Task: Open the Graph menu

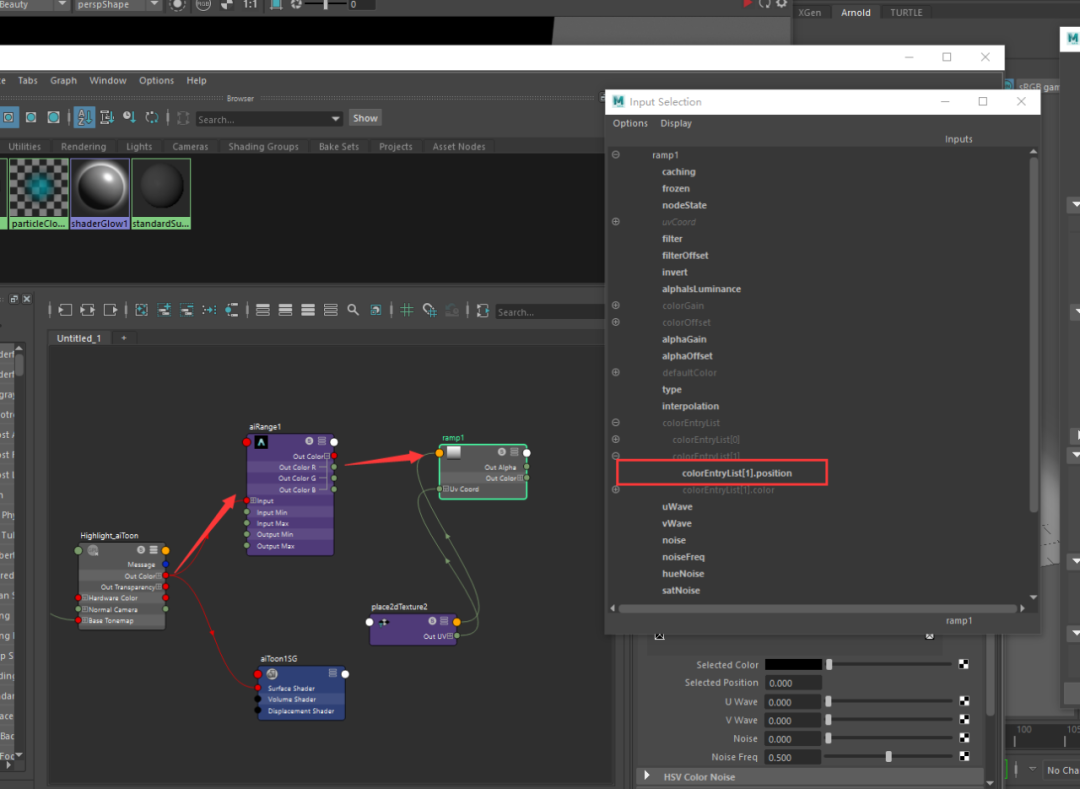Action: point(63,81)
